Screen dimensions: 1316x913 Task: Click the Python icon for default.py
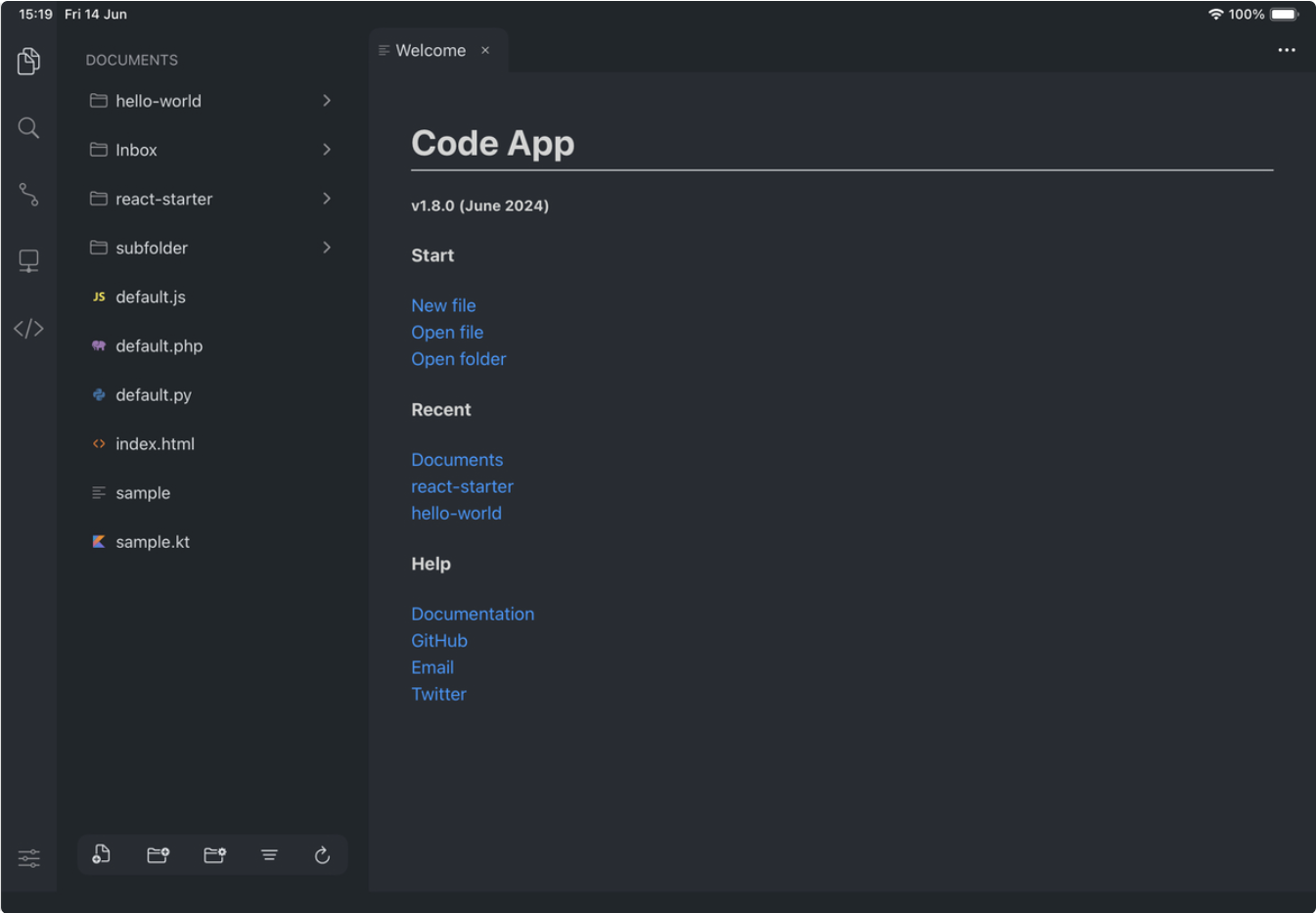coord(99,394)
